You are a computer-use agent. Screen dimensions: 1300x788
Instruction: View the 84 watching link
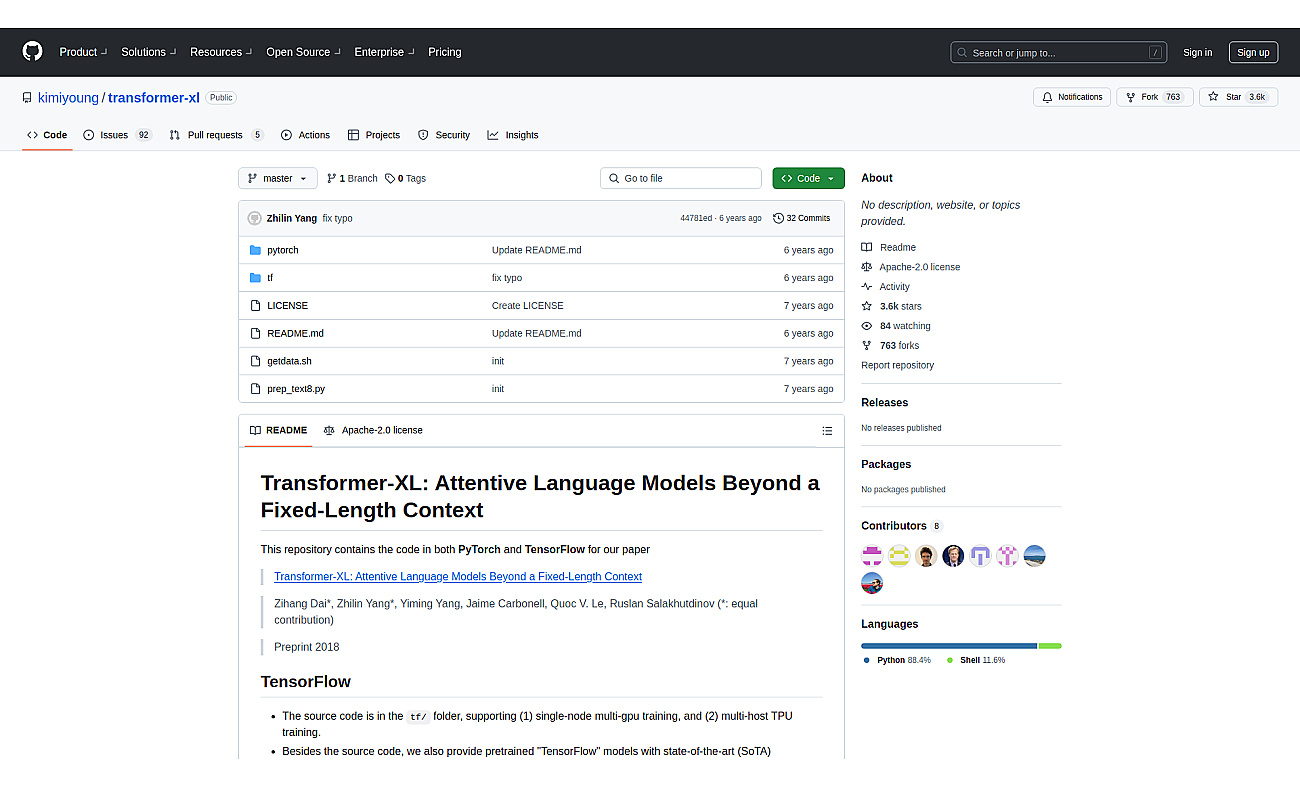[895, 326]
